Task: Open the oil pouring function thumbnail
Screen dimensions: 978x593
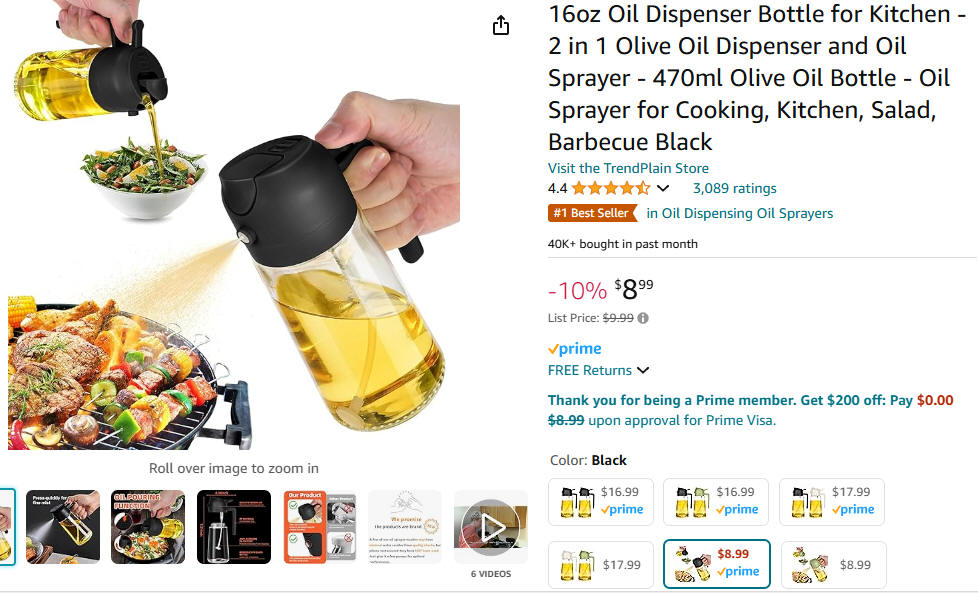Action: tap(148, 528)
